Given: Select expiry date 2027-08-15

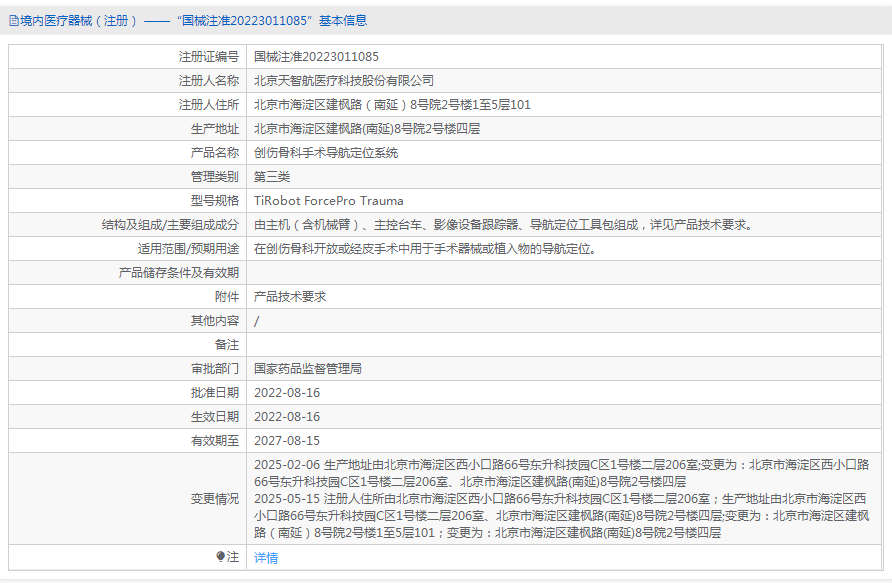Looking at the screenshot, I should coord(287,440).
